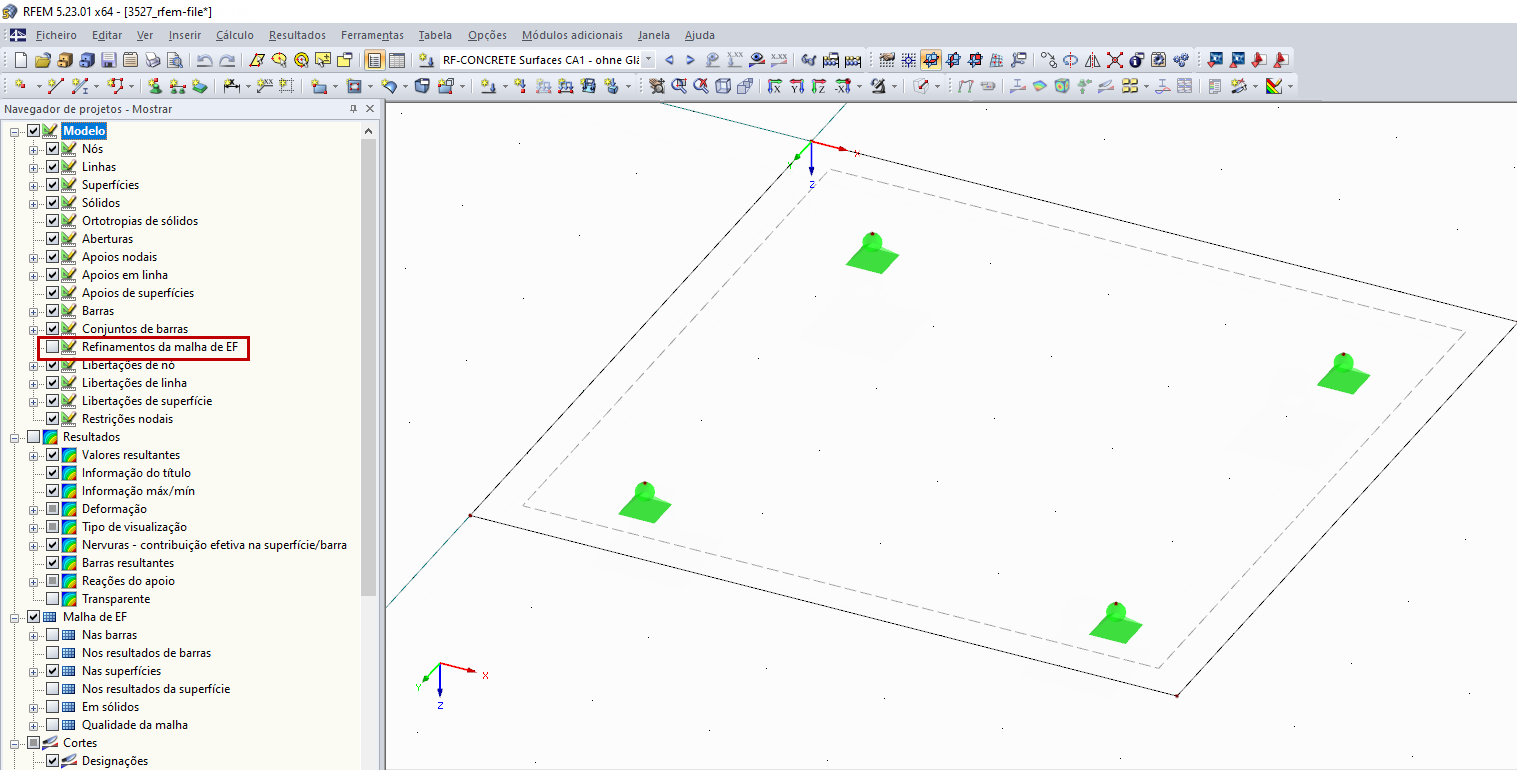This screenshot has height=770, width=1517.
Task: Pin the Navegador de projetos panel
Action: (353, 109)
